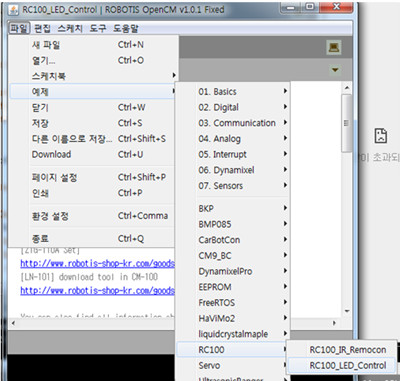Open RC100_LED_Control example

coord(342,365)
